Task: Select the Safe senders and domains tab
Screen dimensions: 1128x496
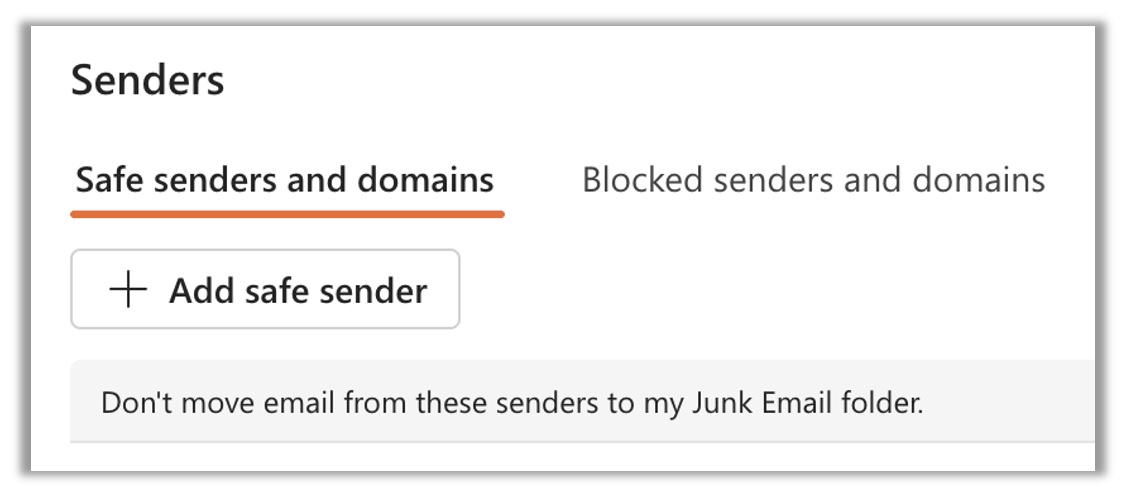Action: pos(285,180)
